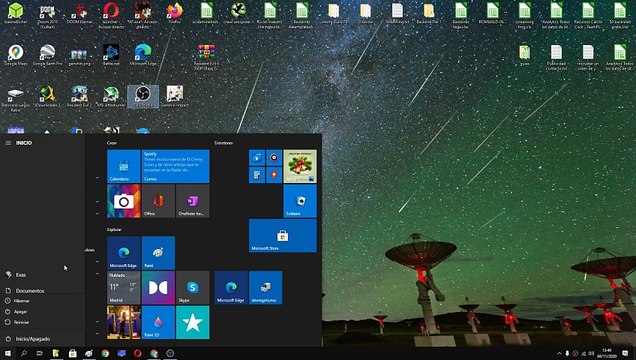The height and width of the screenshot is (360, 636).
Task: Open the teal star tile
Action: (193, 322)
